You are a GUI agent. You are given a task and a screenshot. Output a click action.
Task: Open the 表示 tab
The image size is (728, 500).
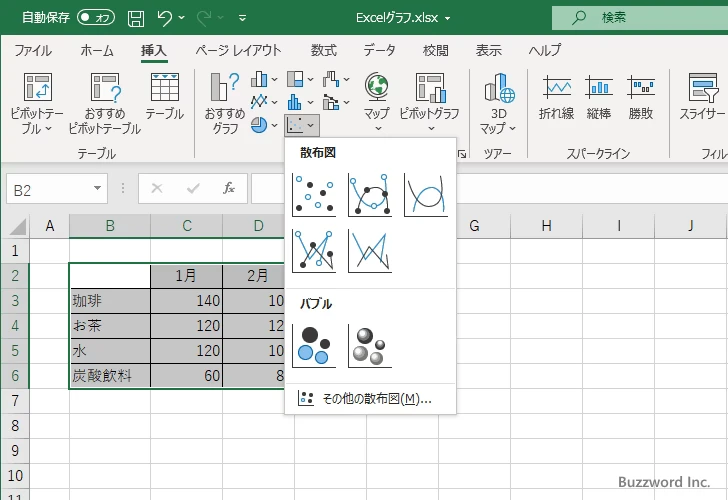click(488, 50)
